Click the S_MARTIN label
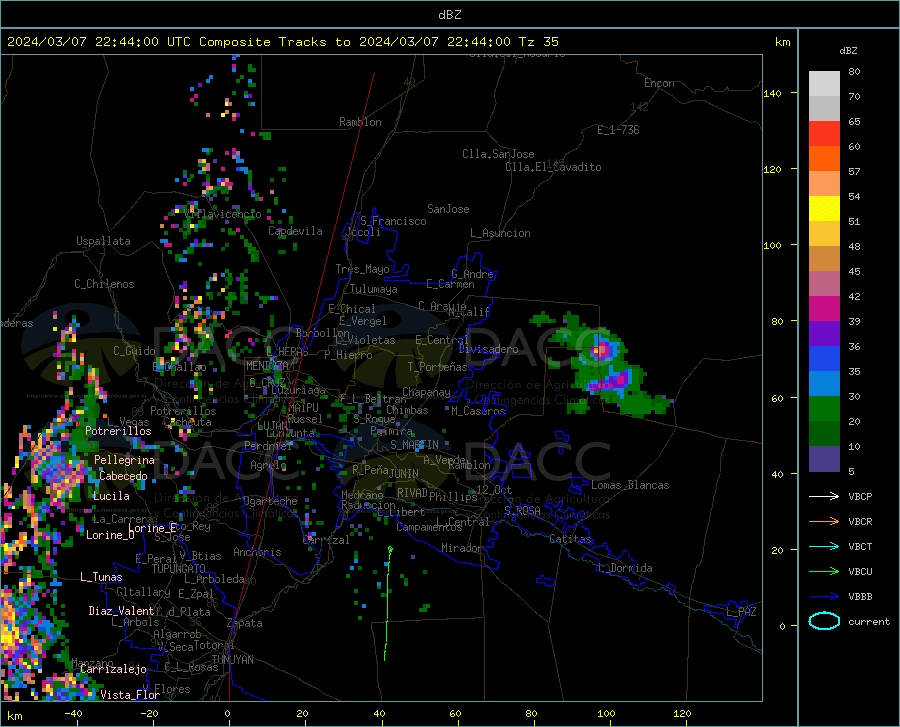900x727 pixels. tap(414, 445)
